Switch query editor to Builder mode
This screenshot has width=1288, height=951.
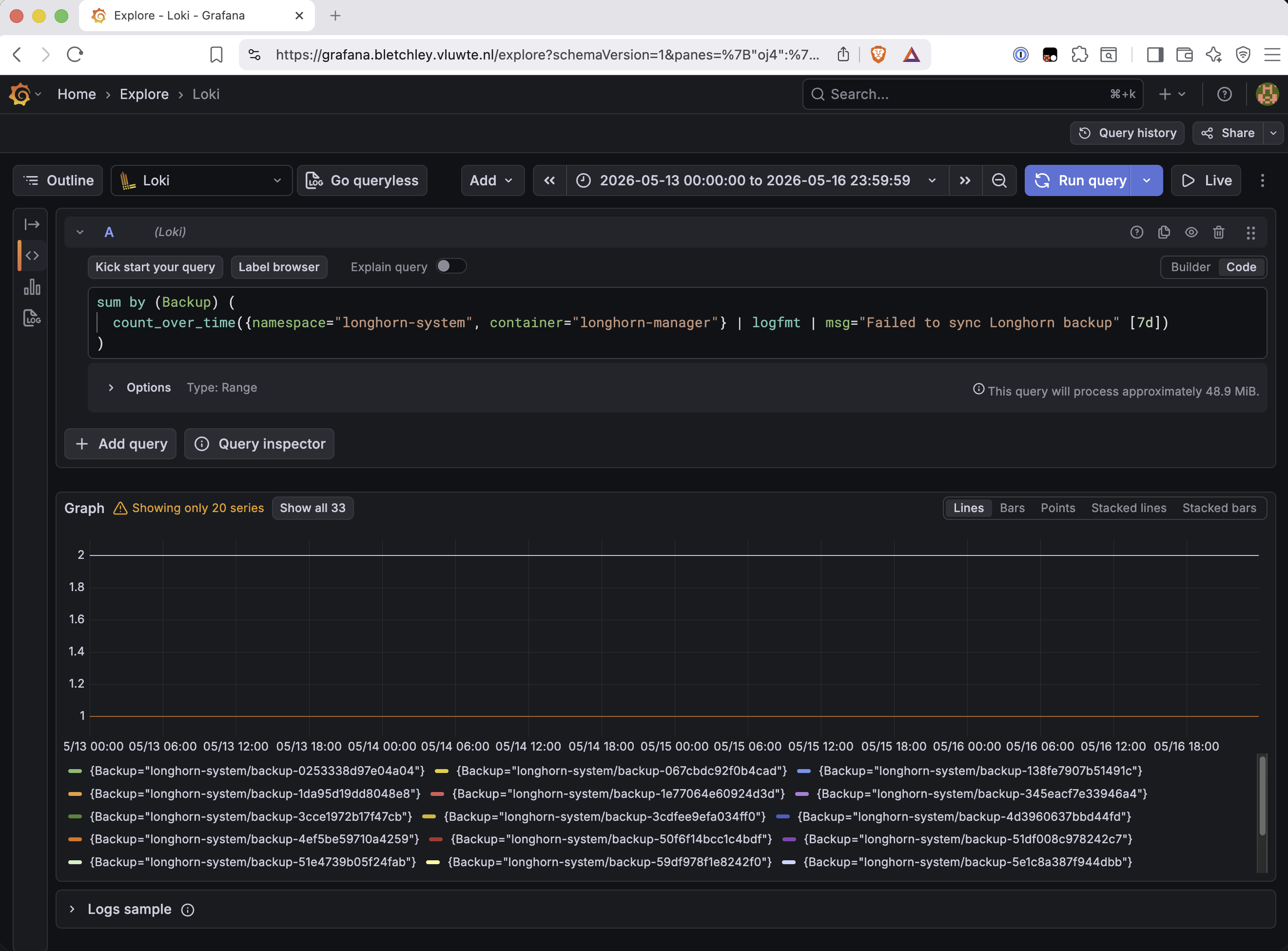point(1190,267)
